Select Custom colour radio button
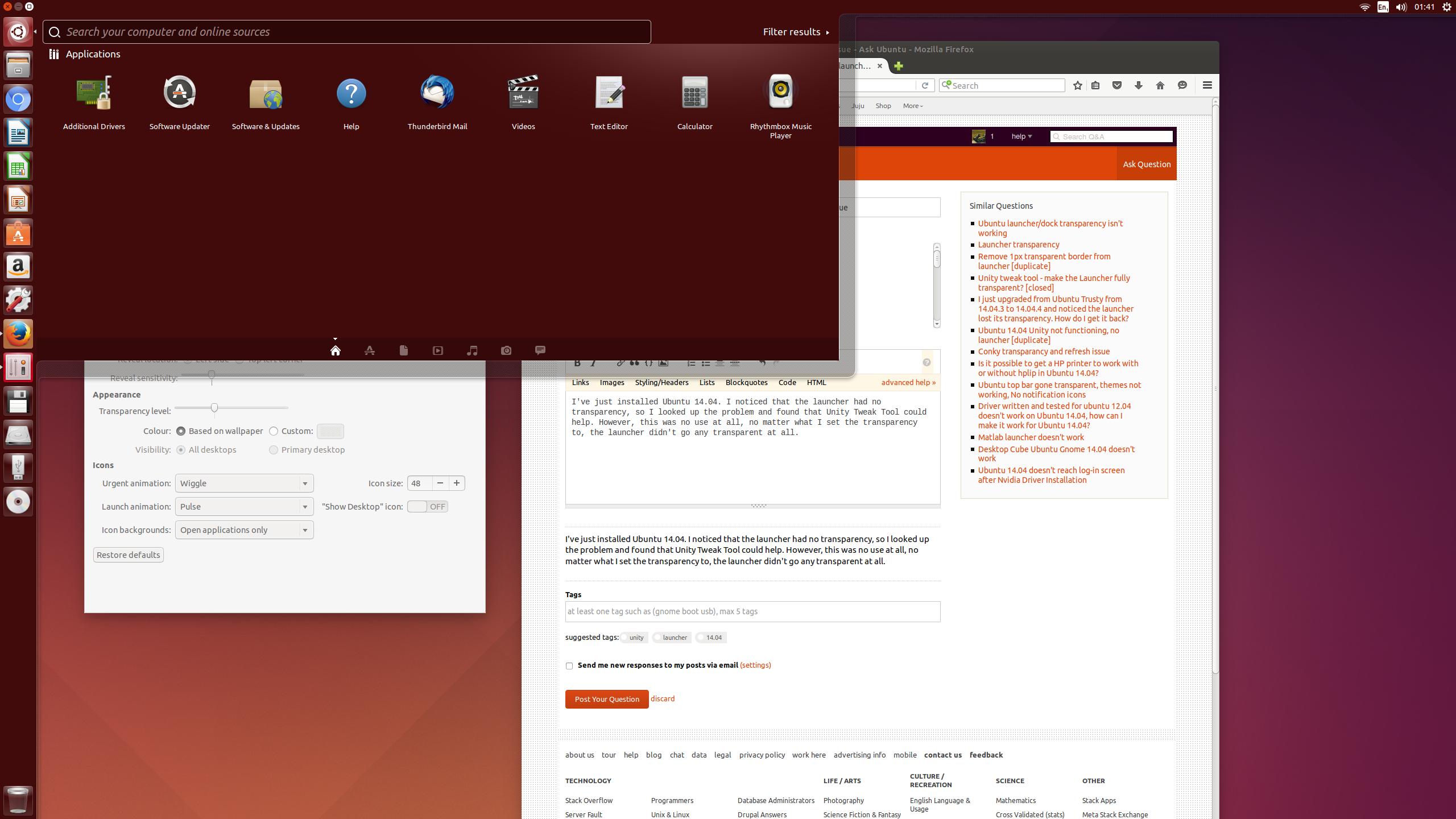 (x=274, y=431)
